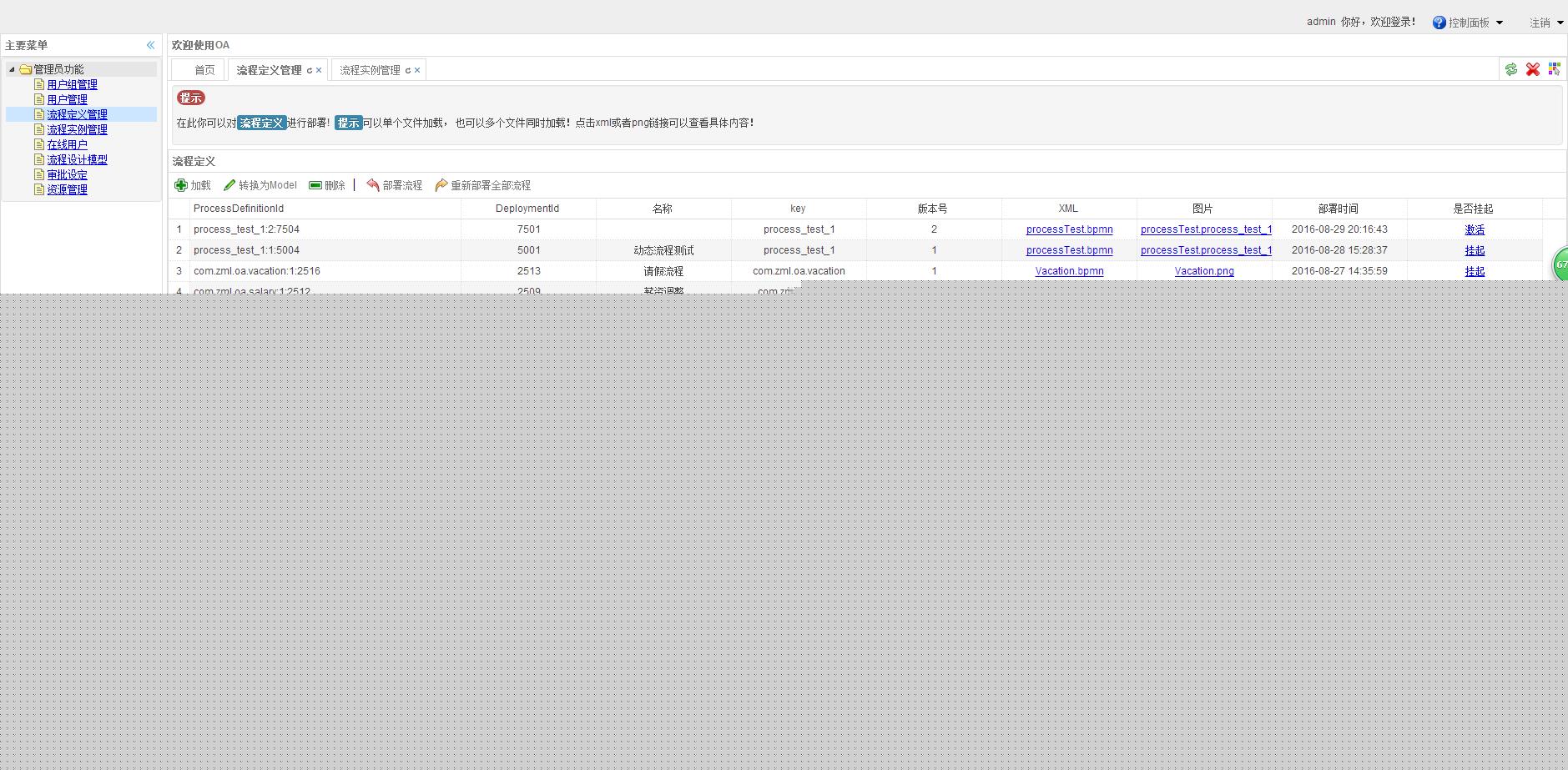Image resolution: width=1568 pixels, height=770 pixels.
Task: Click the DeploymentId column header
Action: click(x=528, y=209)
